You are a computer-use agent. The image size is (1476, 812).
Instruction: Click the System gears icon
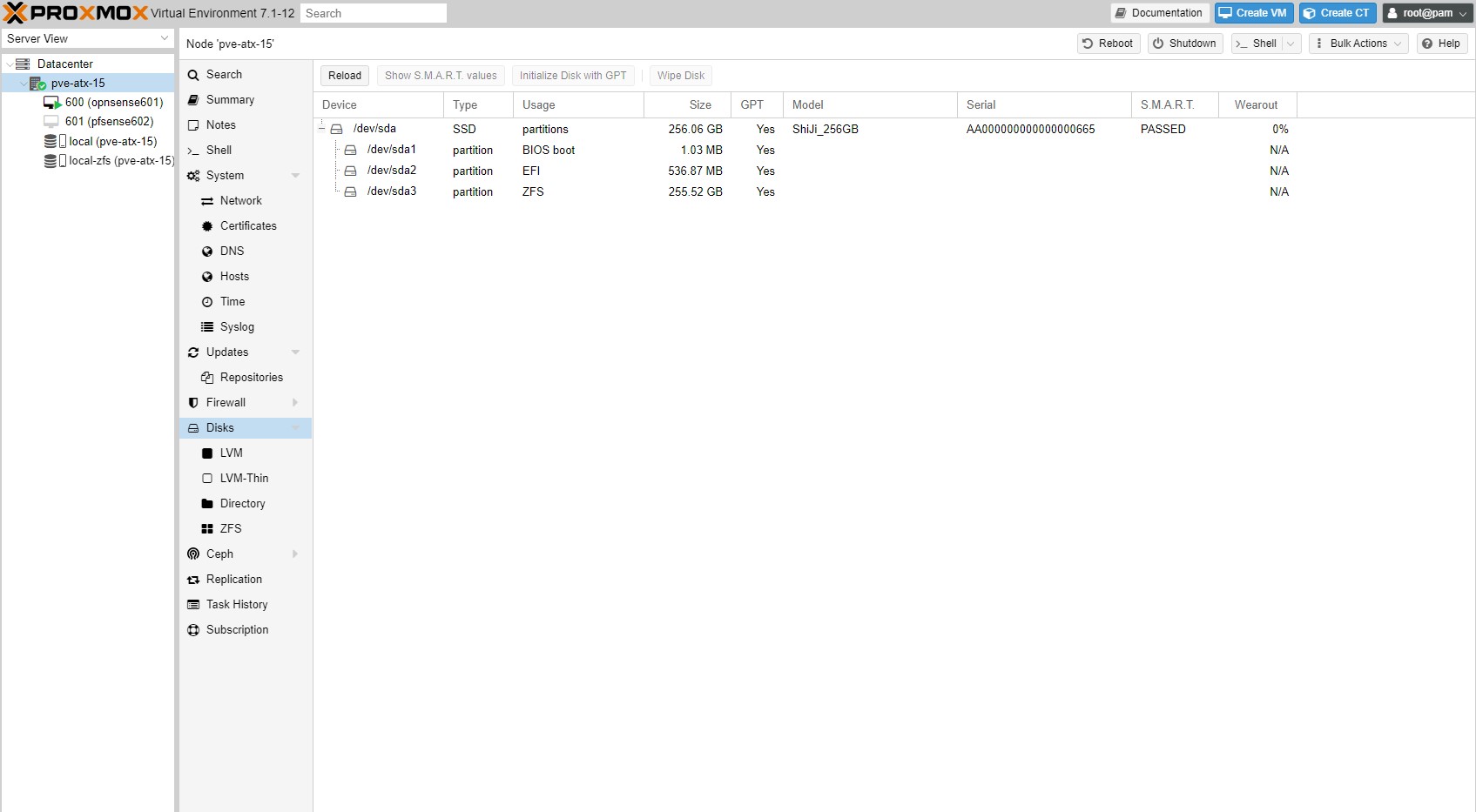pos(193,176)
